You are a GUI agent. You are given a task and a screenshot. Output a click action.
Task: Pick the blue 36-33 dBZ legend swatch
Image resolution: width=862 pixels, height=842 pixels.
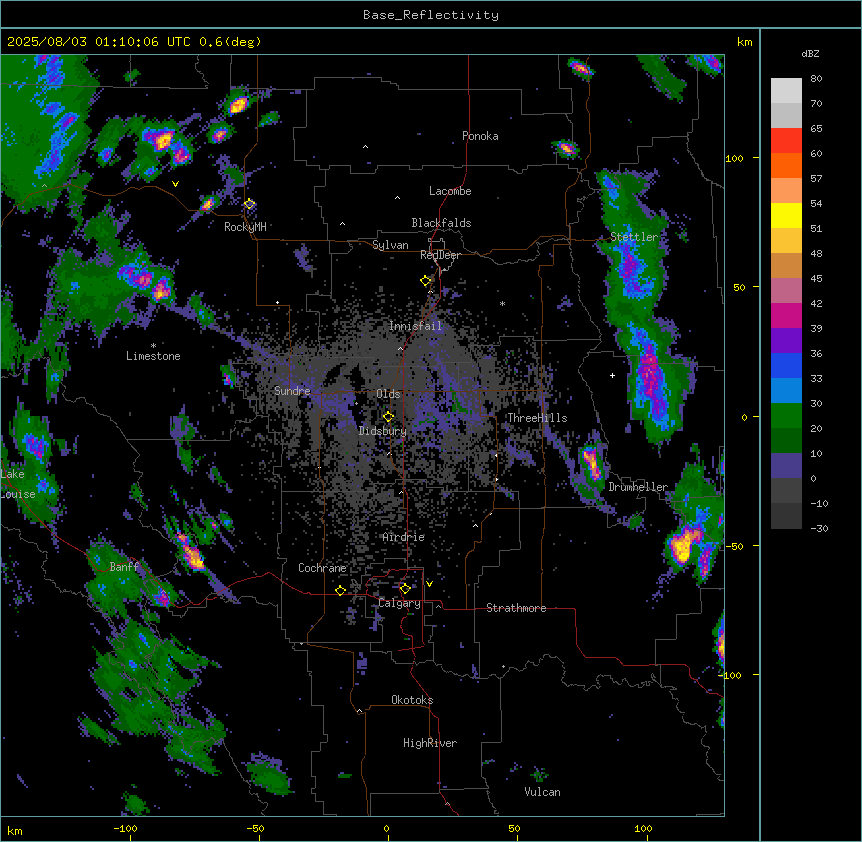point(786,366)
